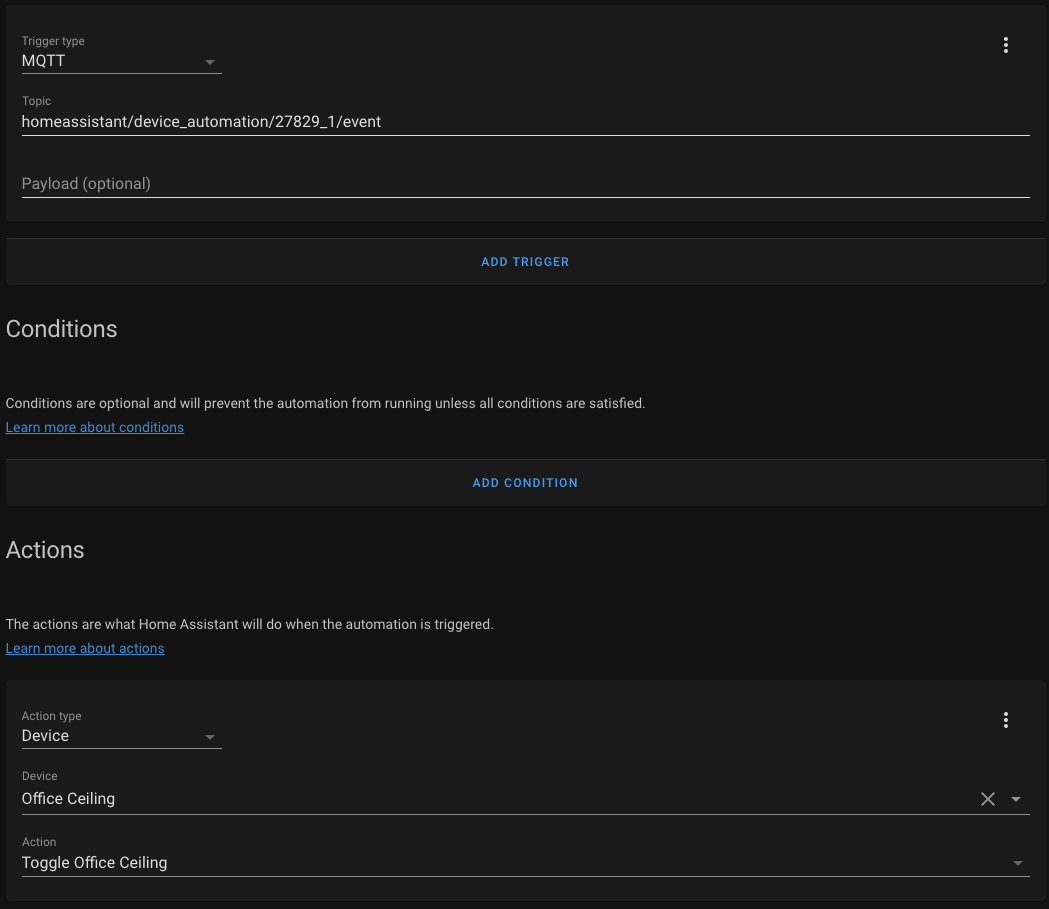Click the dropdown arrow next to the Device field
1049x909 pixels.
click(1017, 799)
